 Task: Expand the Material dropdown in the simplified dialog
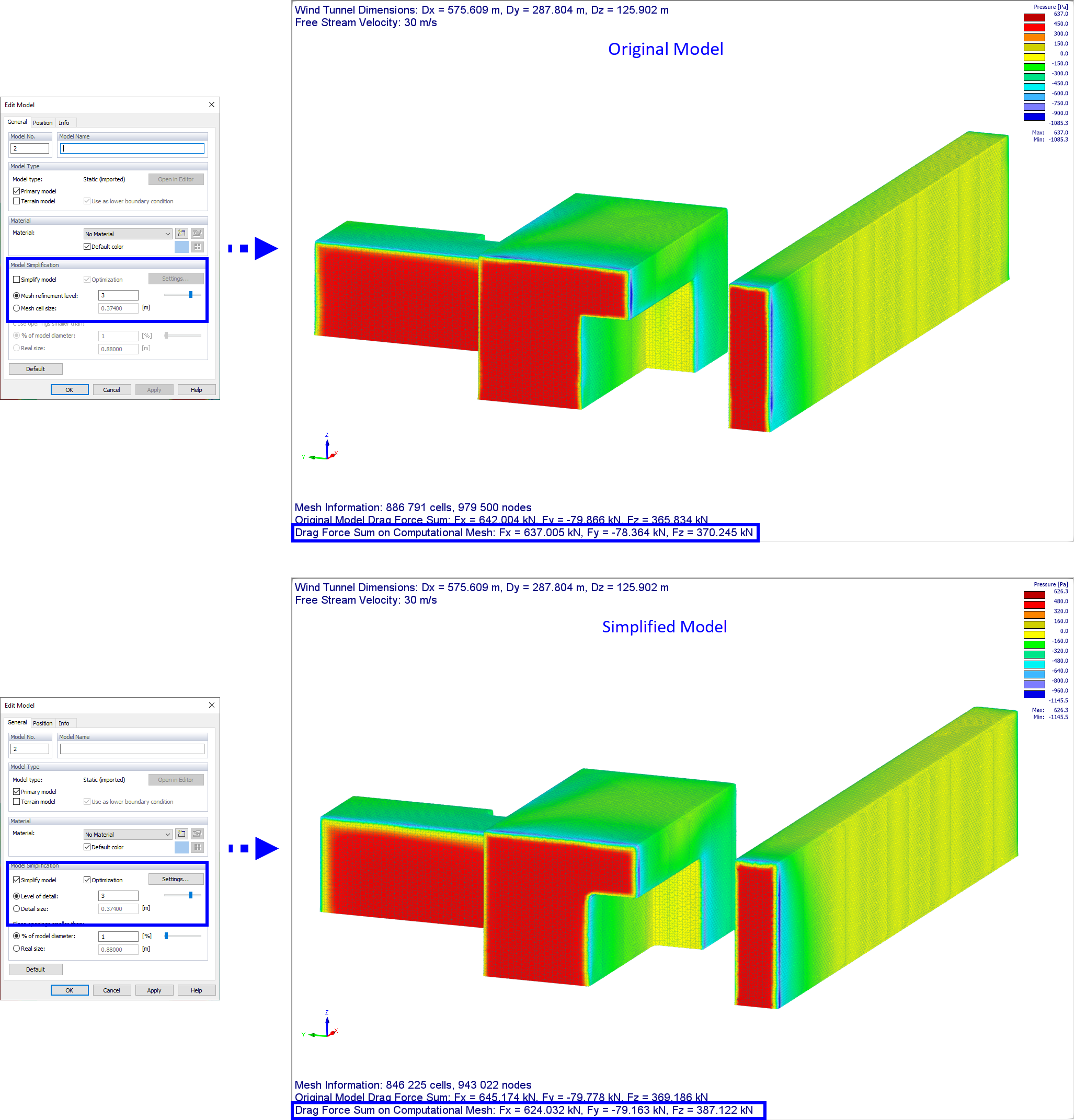point(127,834)
